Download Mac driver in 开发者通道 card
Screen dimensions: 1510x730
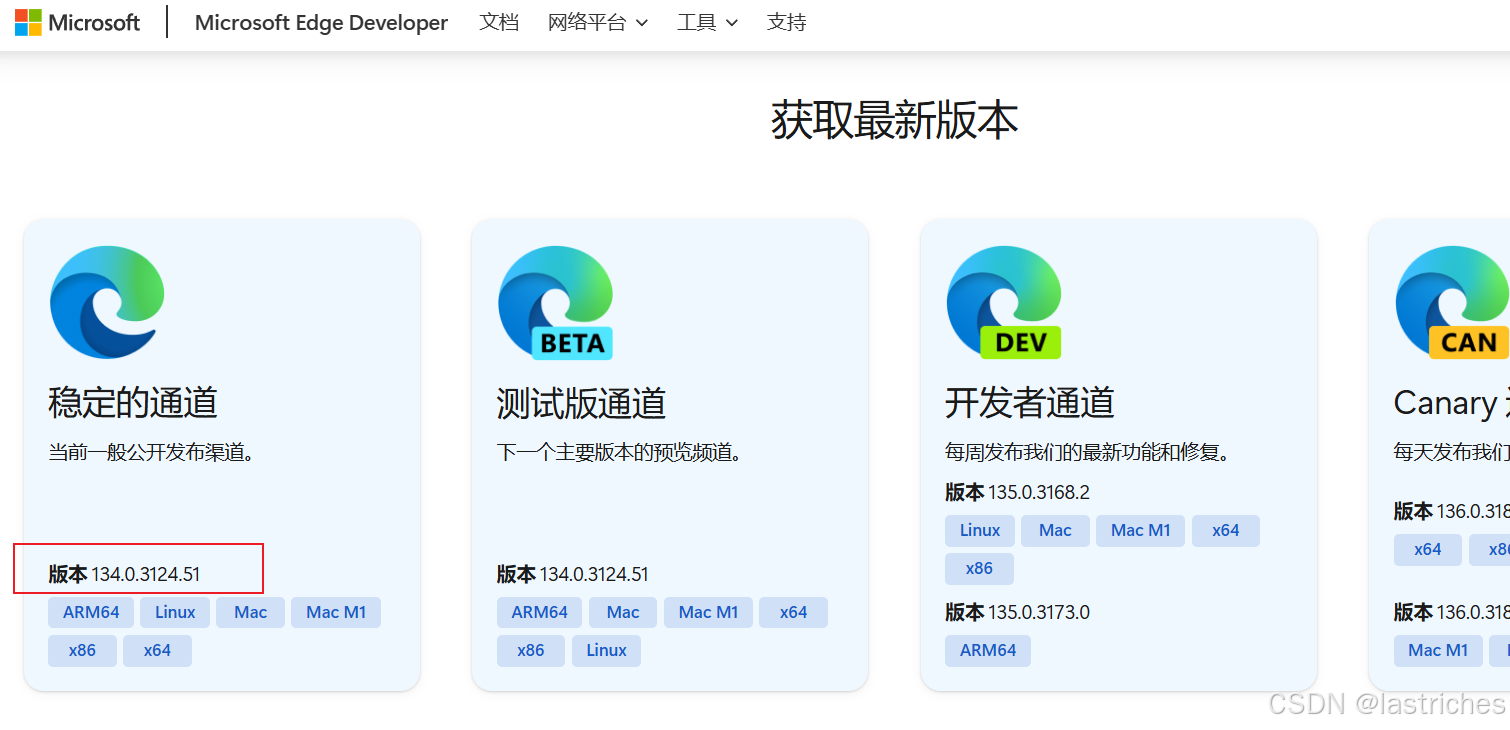pos(1055,531)
